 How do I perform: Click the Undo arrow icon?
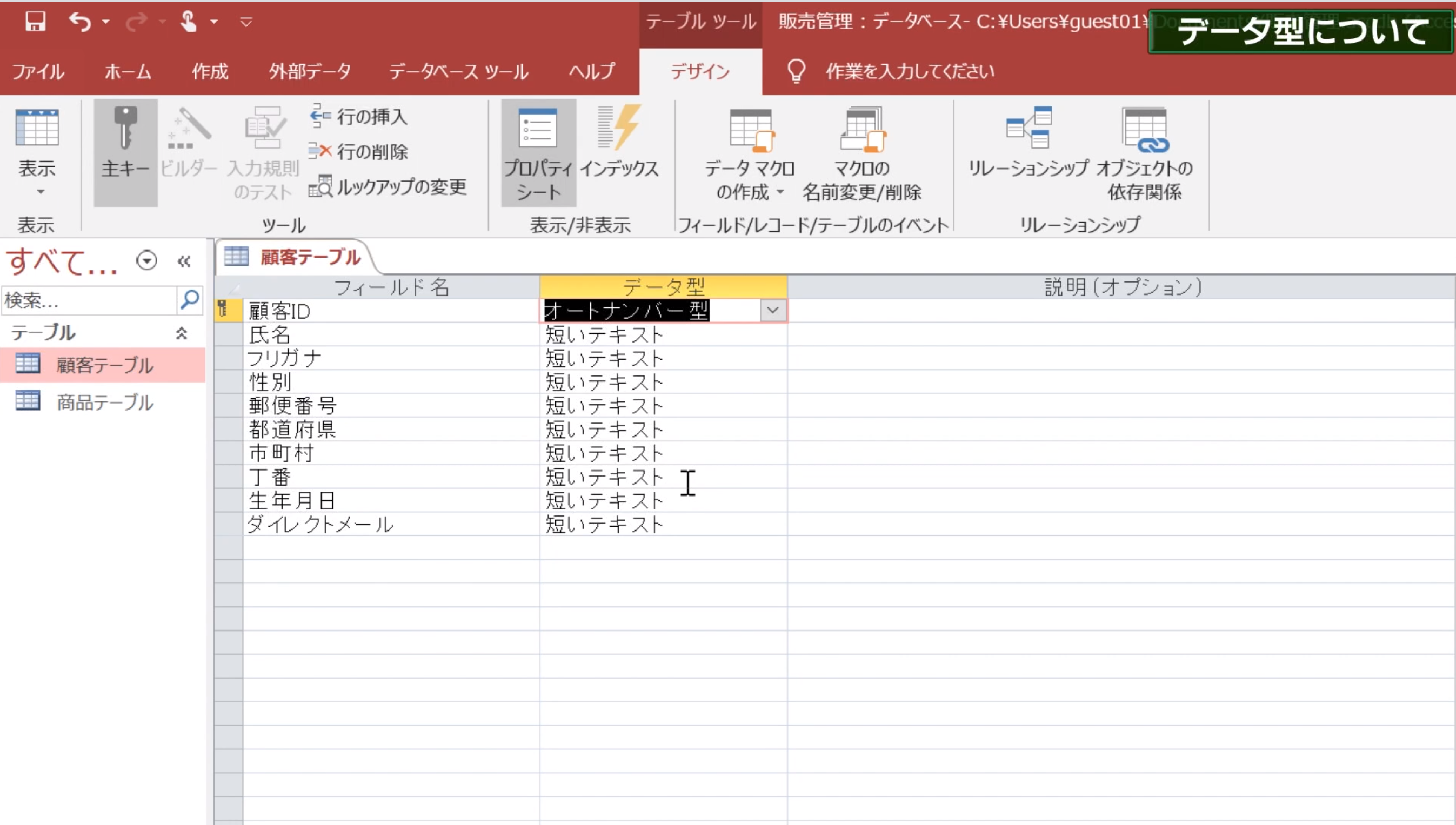point(79,22)
